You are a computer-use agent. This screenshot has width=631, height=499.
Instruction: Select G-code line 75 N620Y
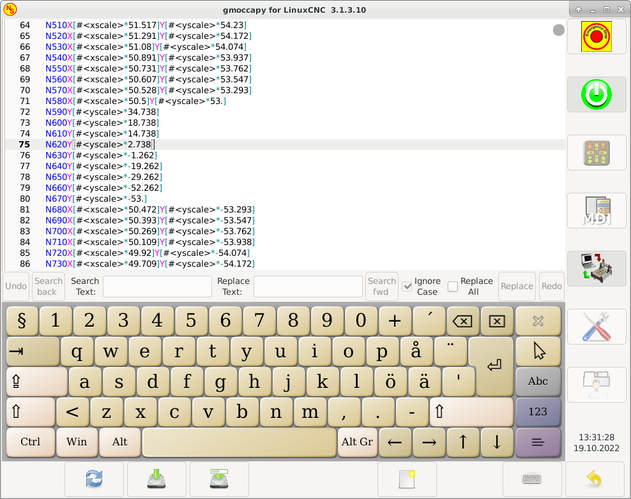[100, 145]
